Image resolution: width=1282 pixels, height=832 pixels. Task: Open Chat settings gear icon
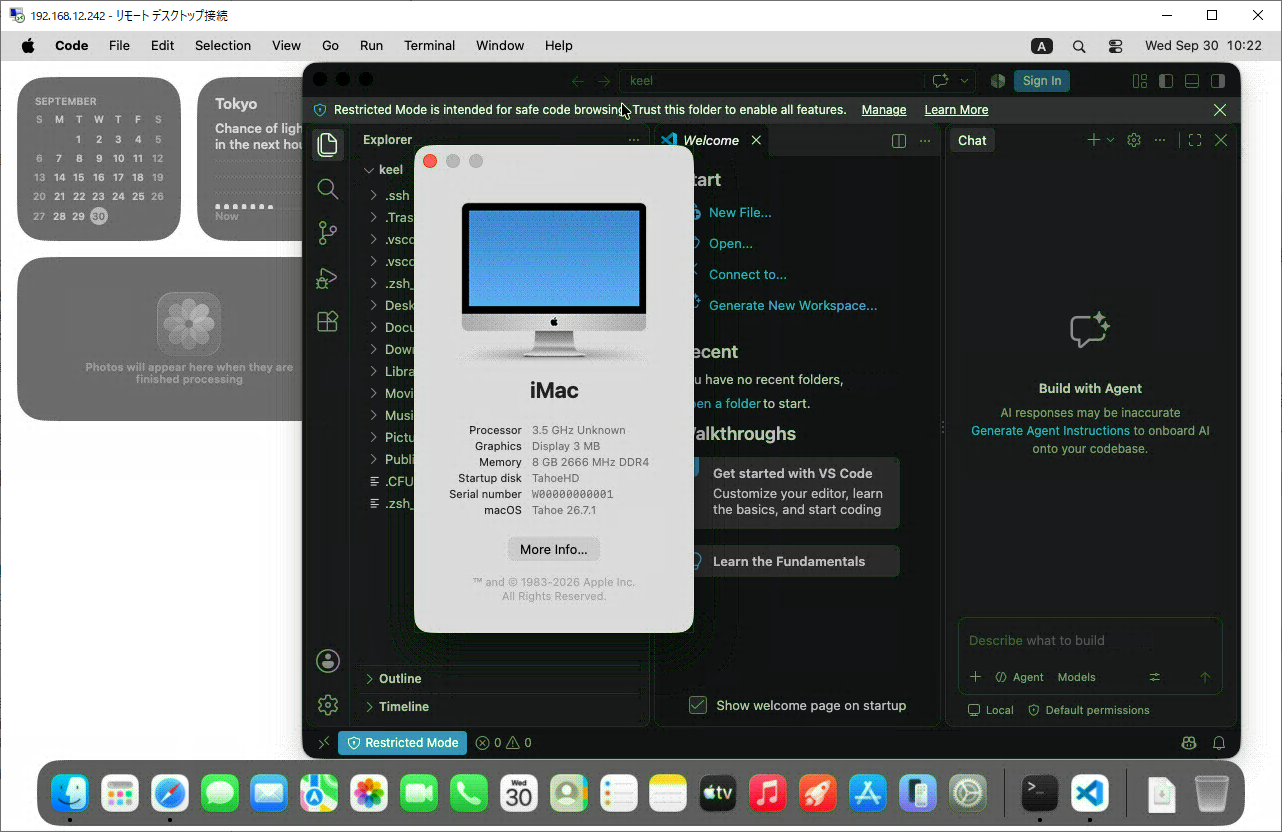[1134, 140]
